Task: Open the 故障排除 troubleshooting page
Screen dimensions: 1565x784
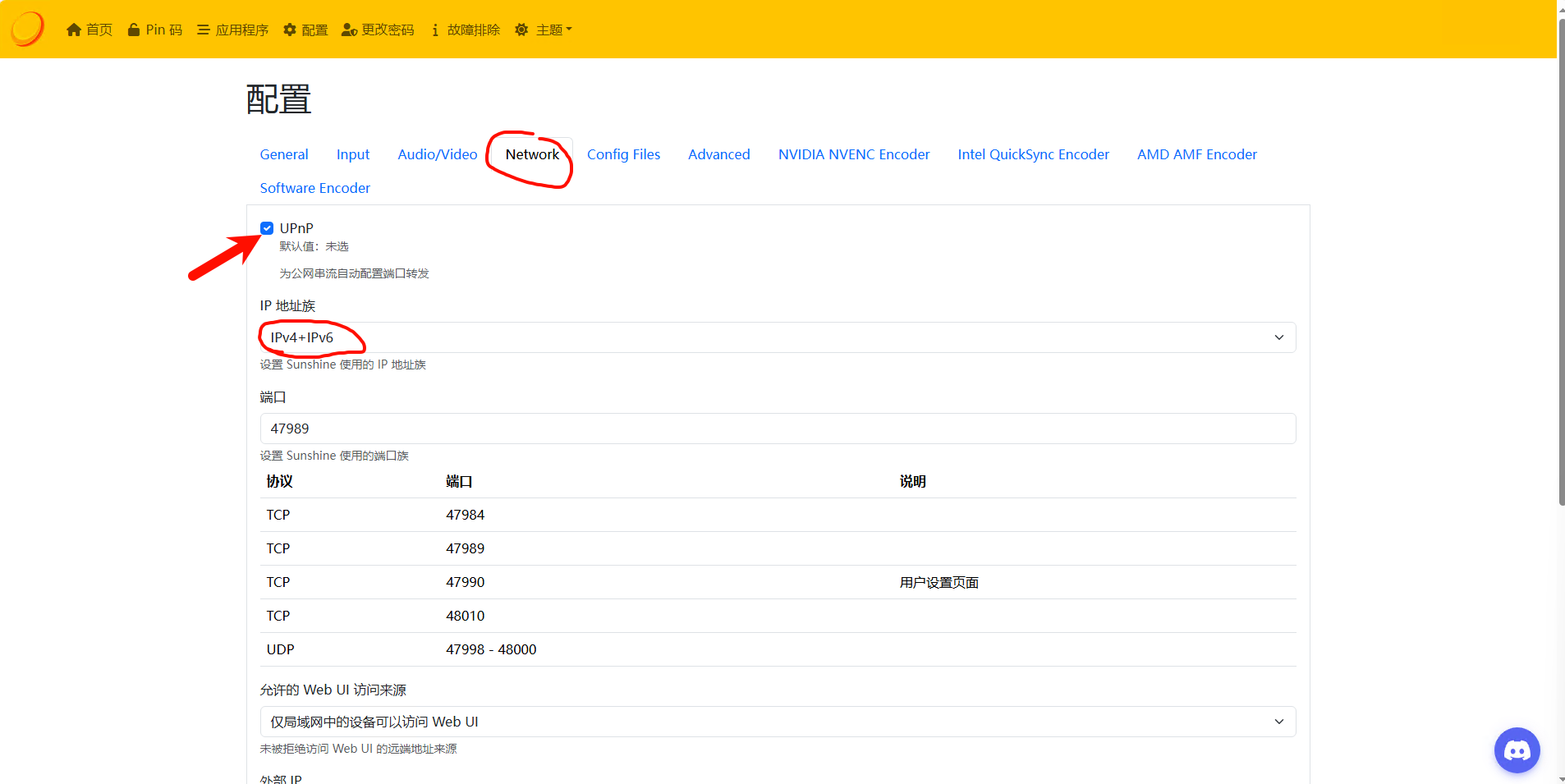Action: (465, 30)
